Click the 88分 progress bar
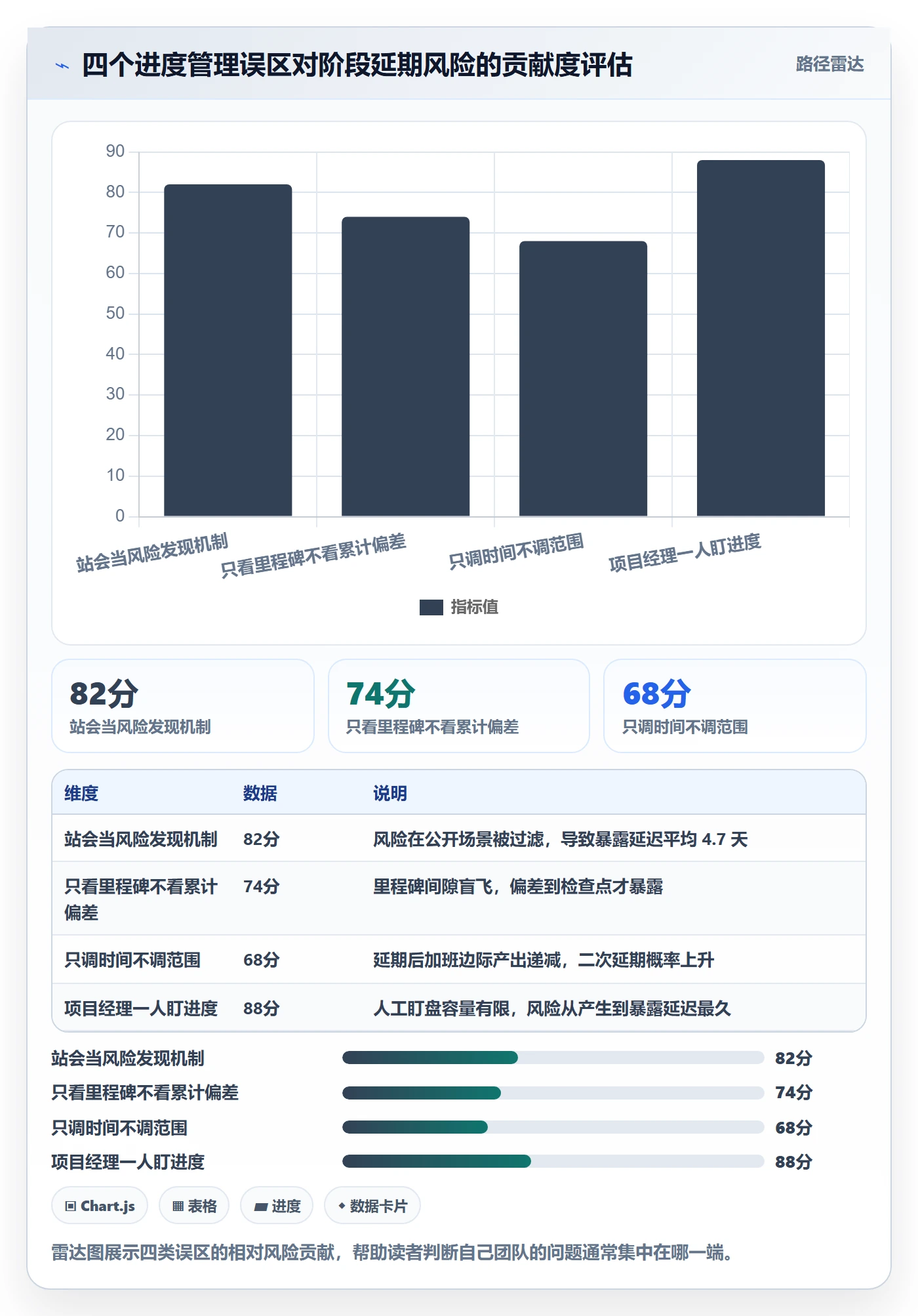 click(553, 1161)
